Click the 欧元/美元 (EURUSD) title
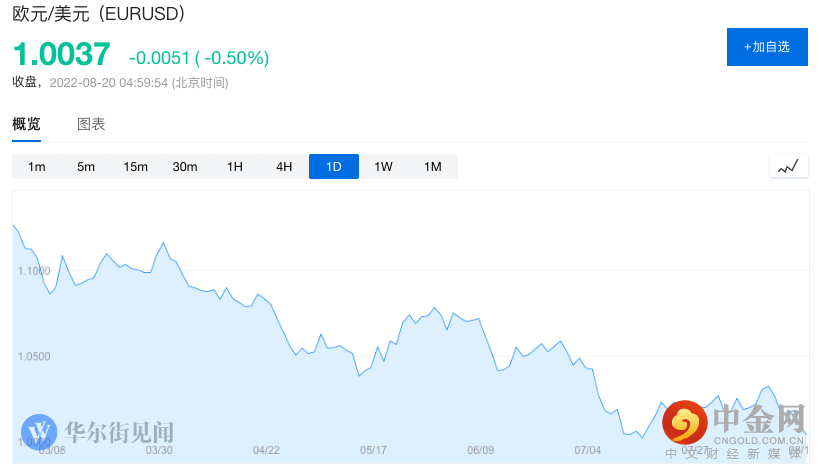 click(x=98, y=14)
